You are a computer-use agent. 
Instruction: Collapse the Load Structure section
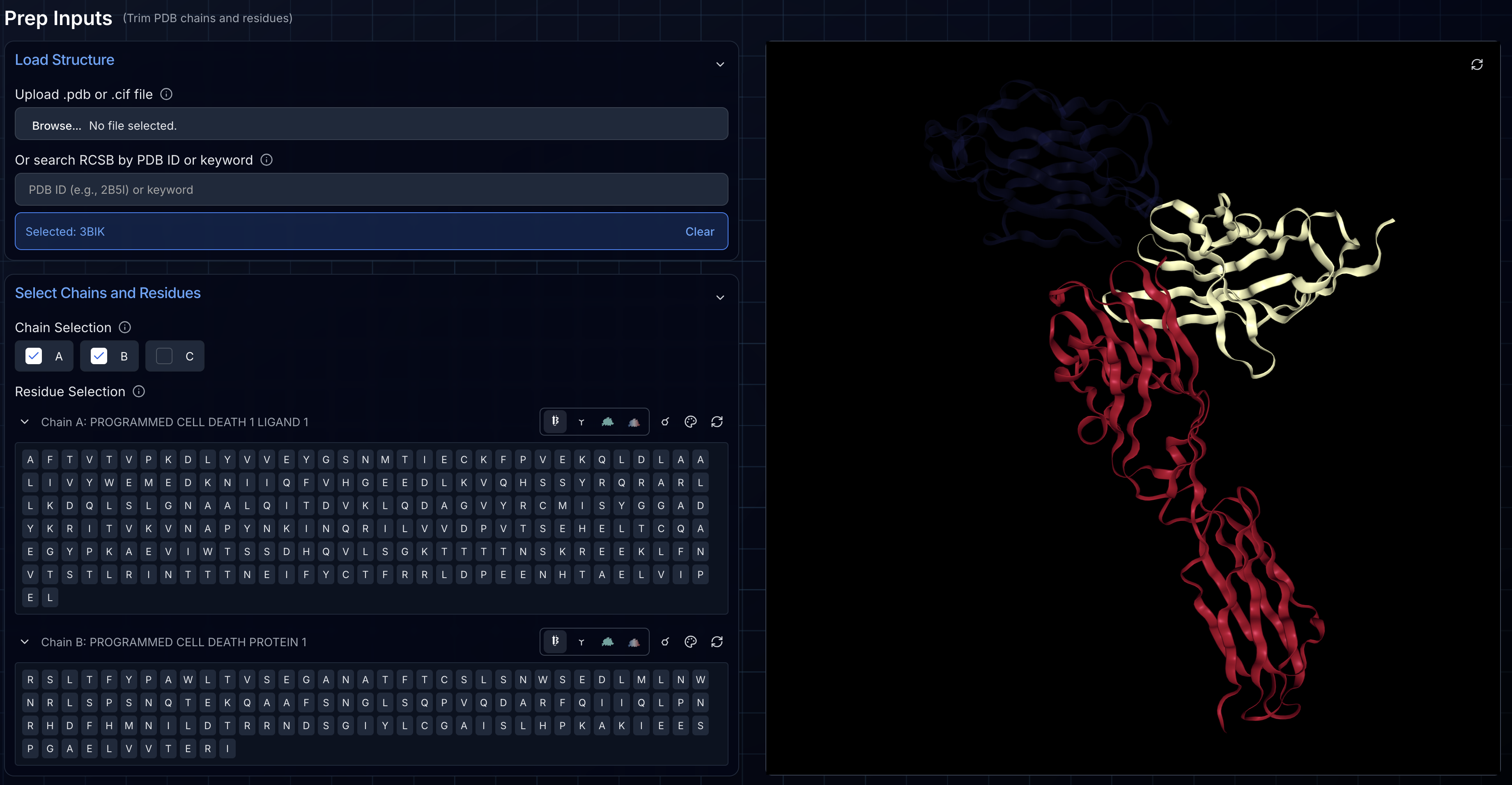720,64
